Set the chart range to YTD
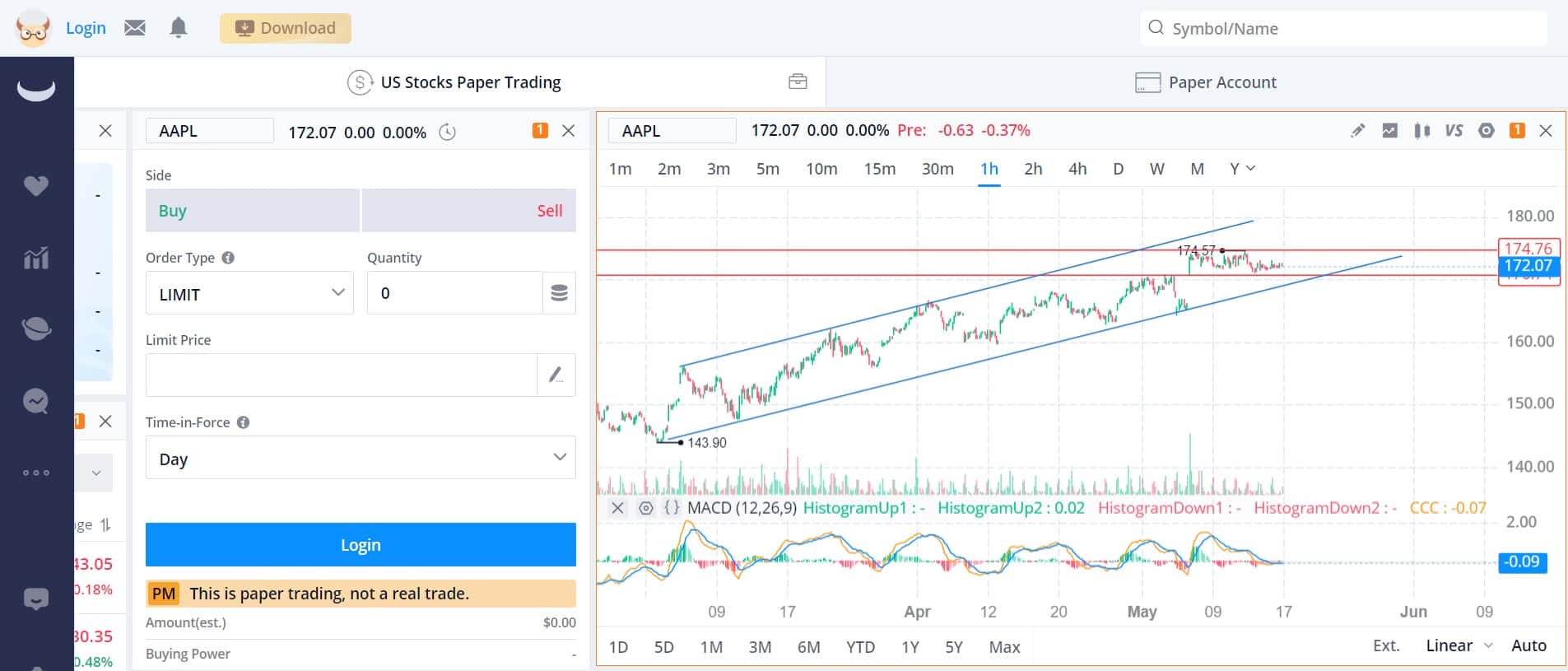This screenshot has width=1568, height=671. (x=860, y=647)
